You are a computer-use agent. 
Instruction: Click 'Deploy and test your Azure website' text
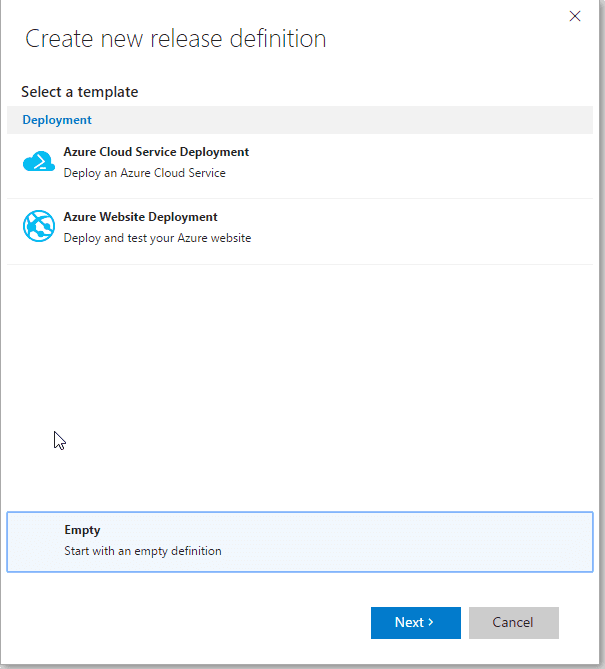pos(157,238)
